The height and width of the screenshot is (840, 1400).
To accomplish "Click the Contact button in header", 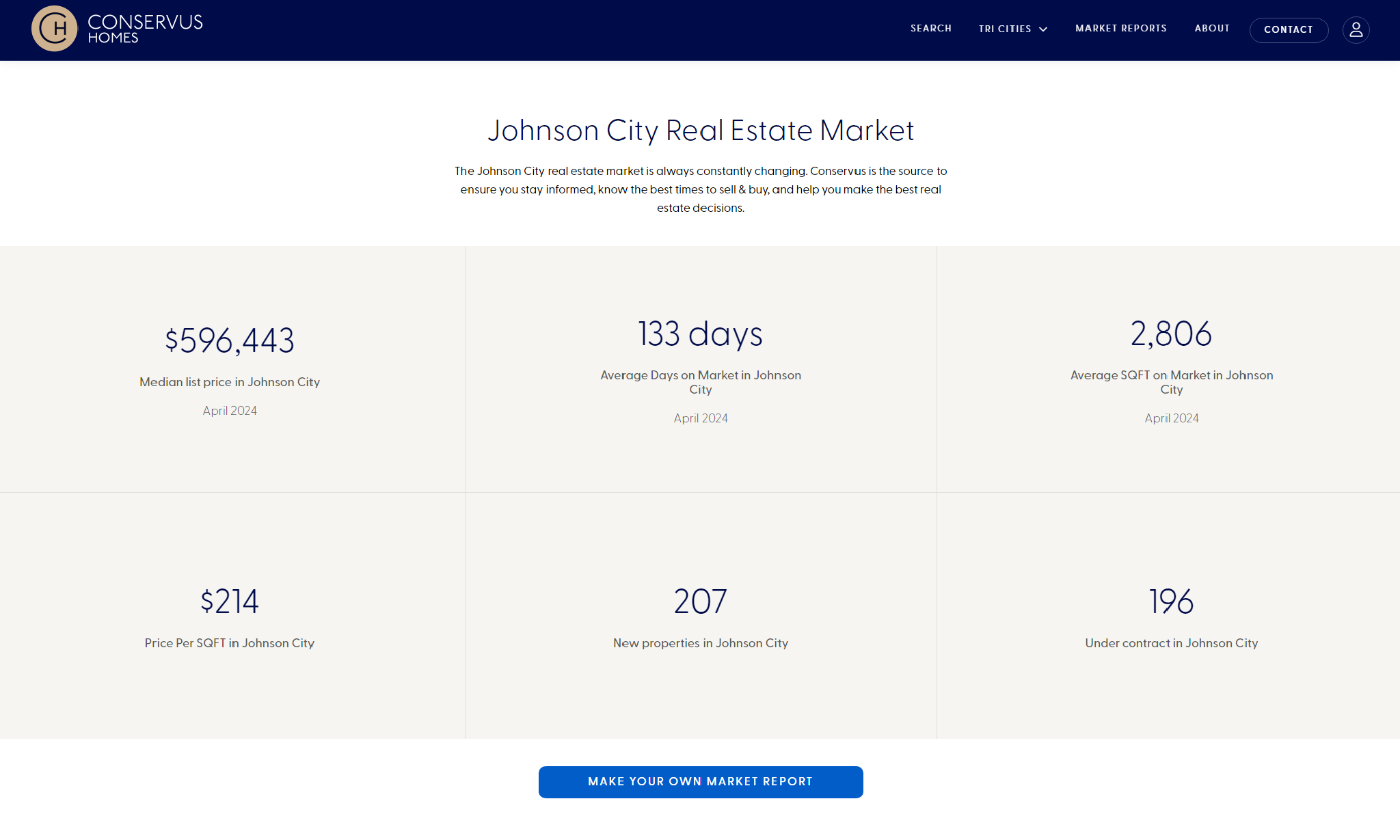I will point(1289,30).
